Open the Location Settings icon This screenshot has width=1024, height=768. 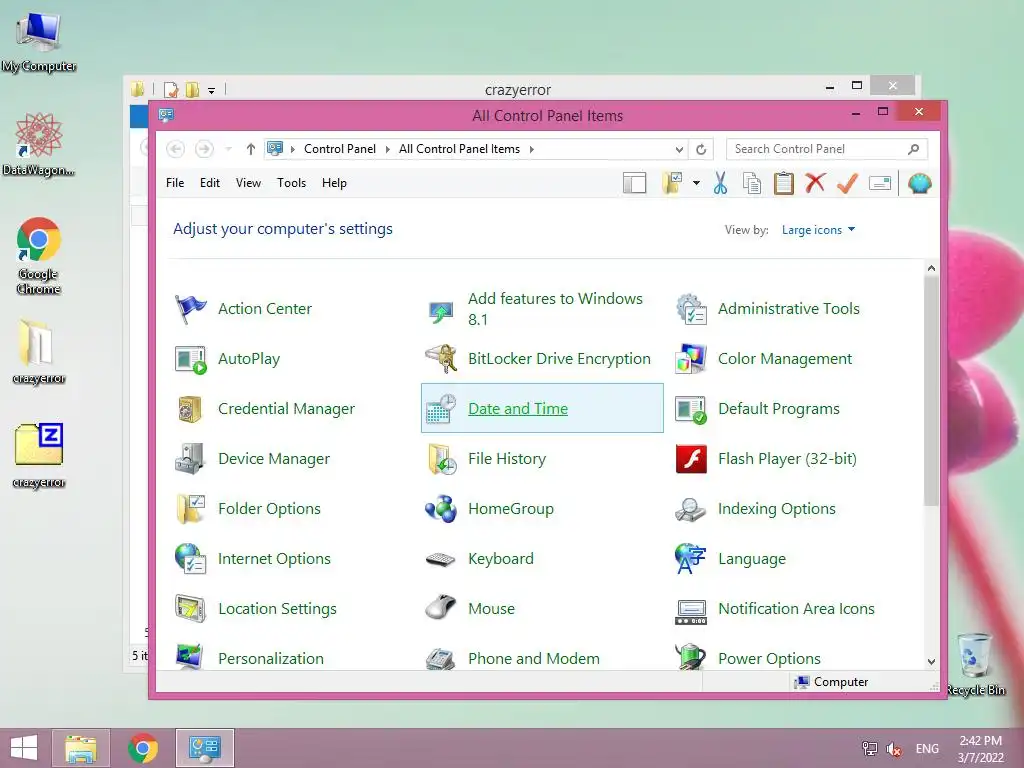(x=191, y=609)
